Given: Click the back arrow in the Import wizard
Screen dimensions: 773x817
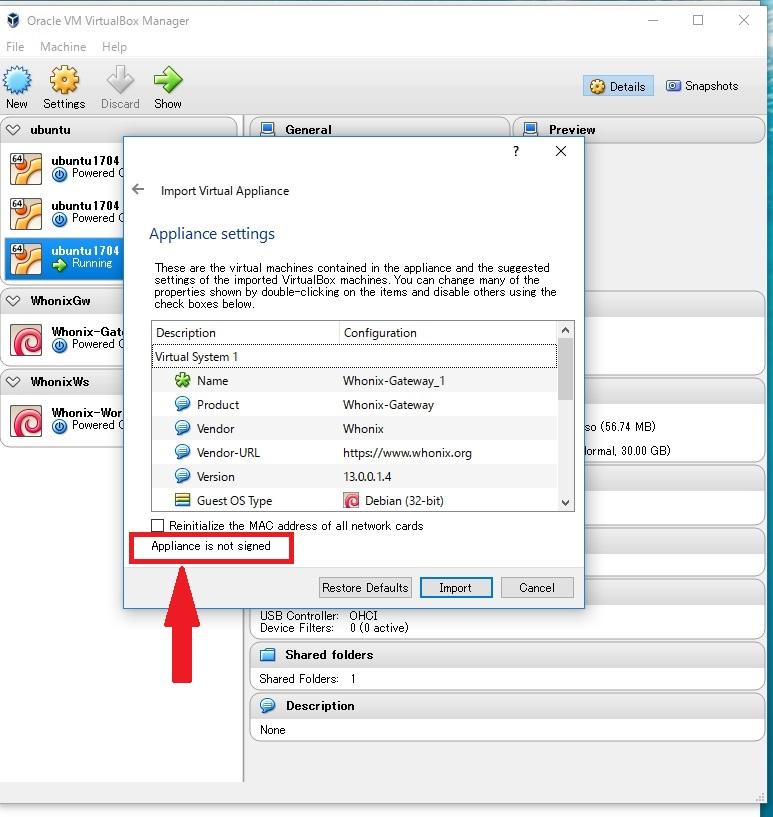Looking at the screenshot, I should point(139,190).
